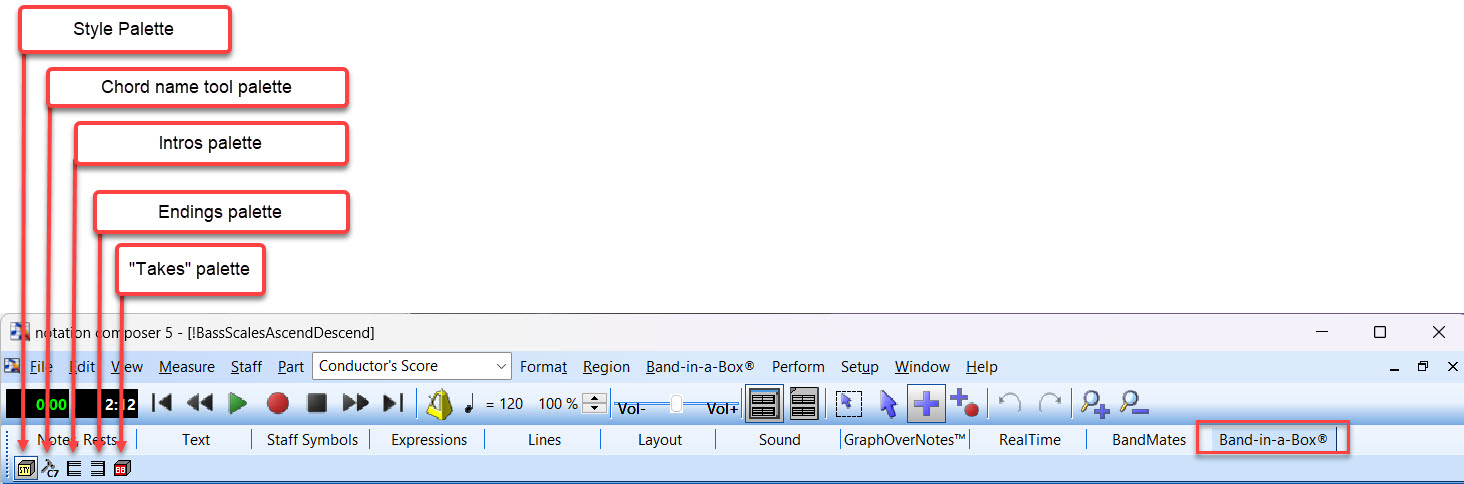Viewport: 1464px width, 484px height.
Task: Open the Endings palette icon
Action: (x=98, y=469)
